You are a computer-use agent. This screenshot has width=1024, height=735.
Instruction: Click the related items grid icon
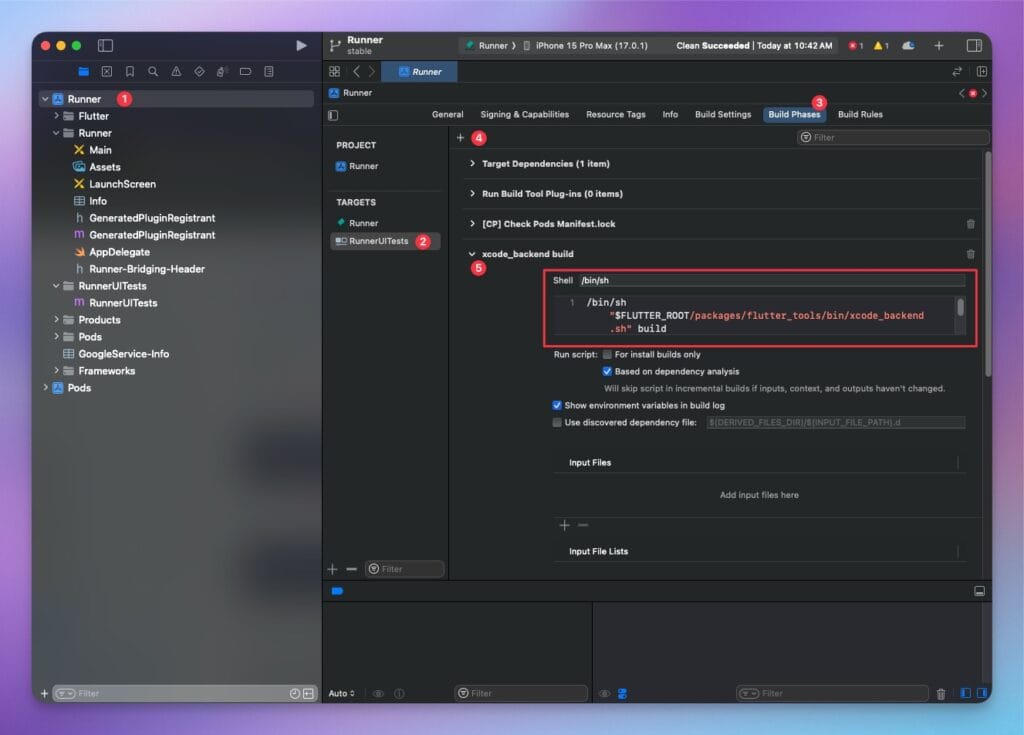(x=334, y=71)
